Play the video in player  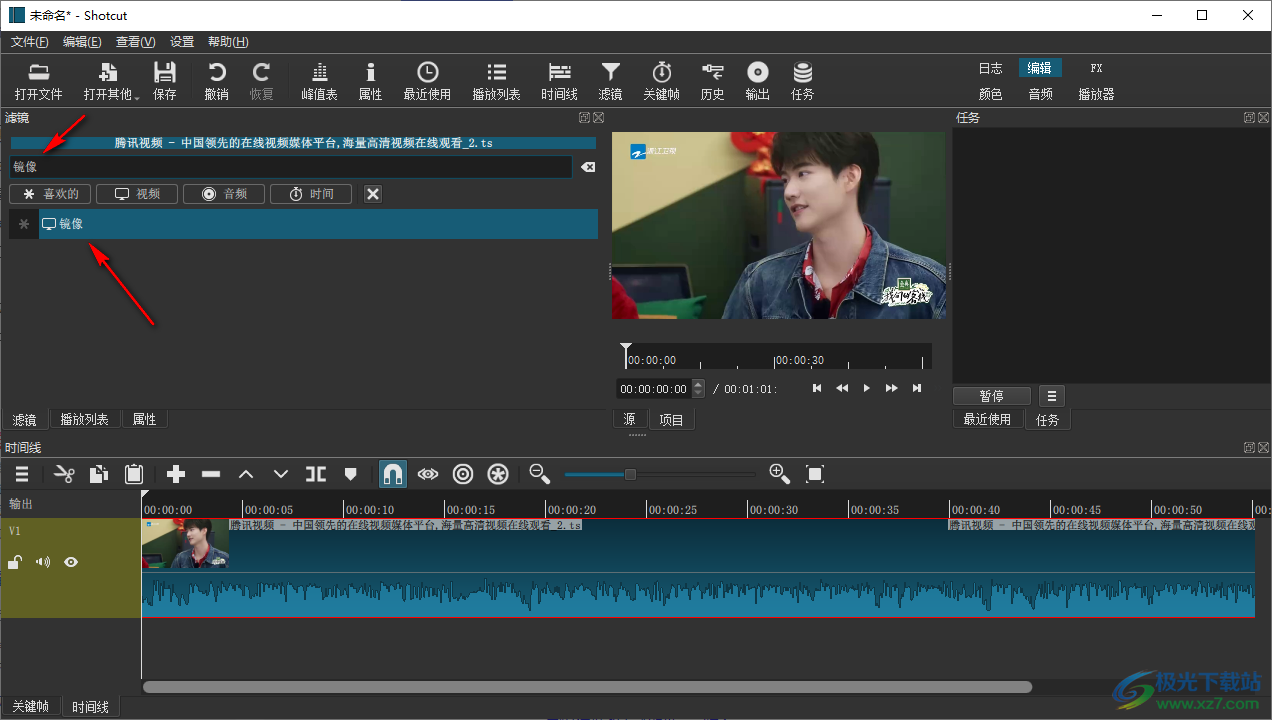(867, 388)
